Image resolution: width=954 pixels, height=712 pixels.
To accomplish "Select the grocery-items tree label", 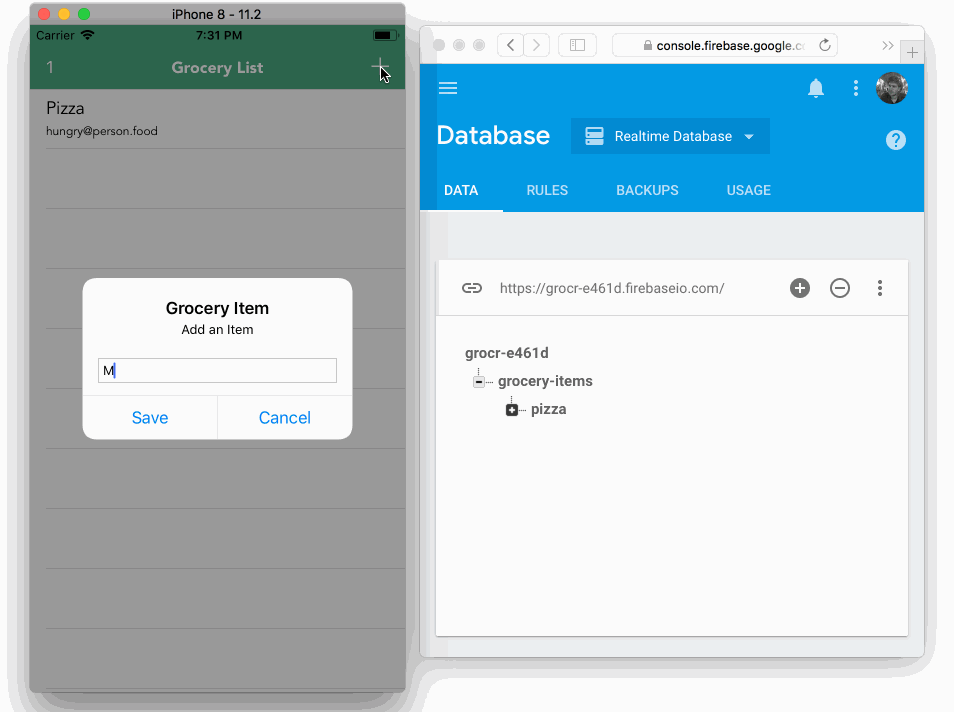I will click(x=545, y=381).
